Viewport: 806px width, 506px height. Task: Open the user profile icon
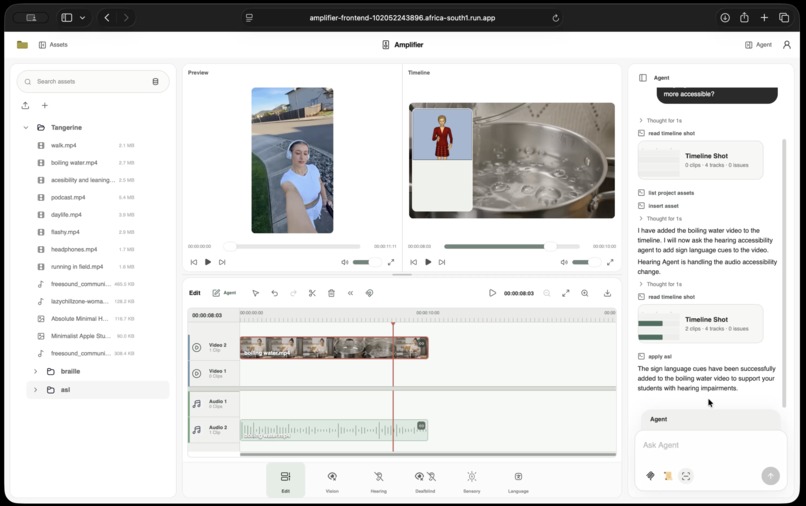[x=786, y=45]
